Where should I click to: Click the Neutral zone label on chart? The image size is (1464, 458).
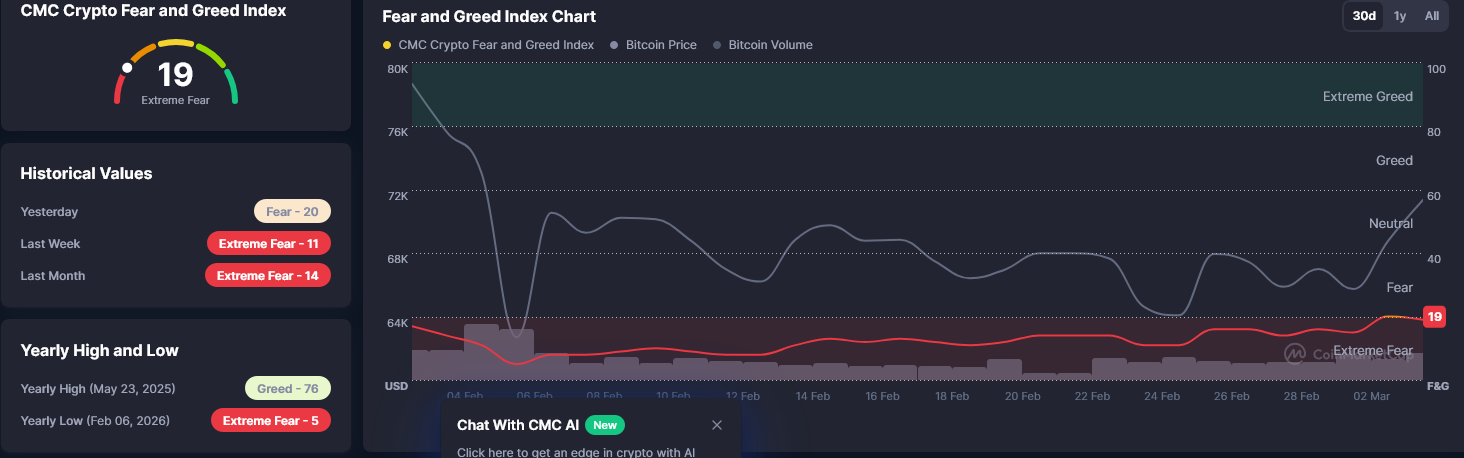pos(1390,223)
